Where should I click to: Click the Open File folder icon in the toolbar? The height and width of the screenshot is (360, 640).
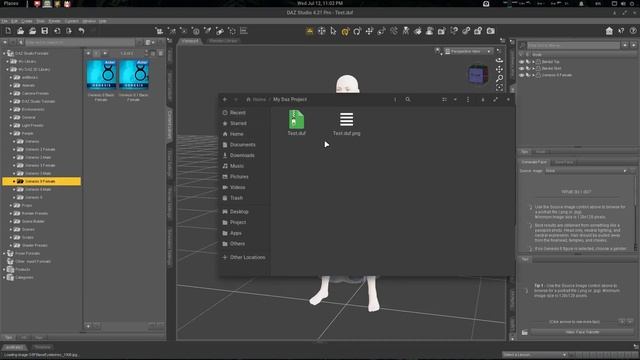click(20, 31)
